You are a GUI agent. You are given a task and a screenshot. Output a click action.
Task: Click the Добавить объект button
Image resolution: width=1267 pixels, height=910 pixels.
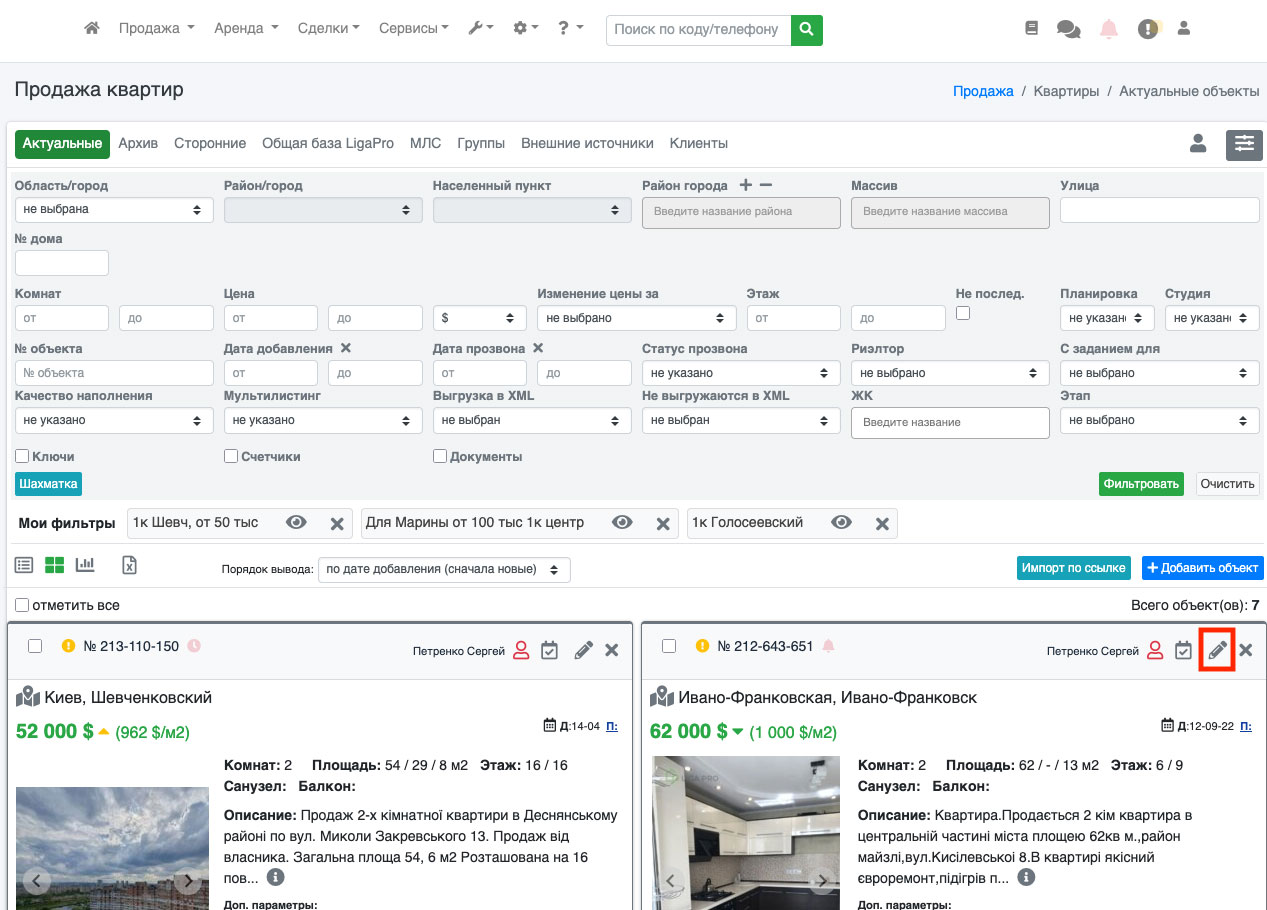click(1202, 568)
